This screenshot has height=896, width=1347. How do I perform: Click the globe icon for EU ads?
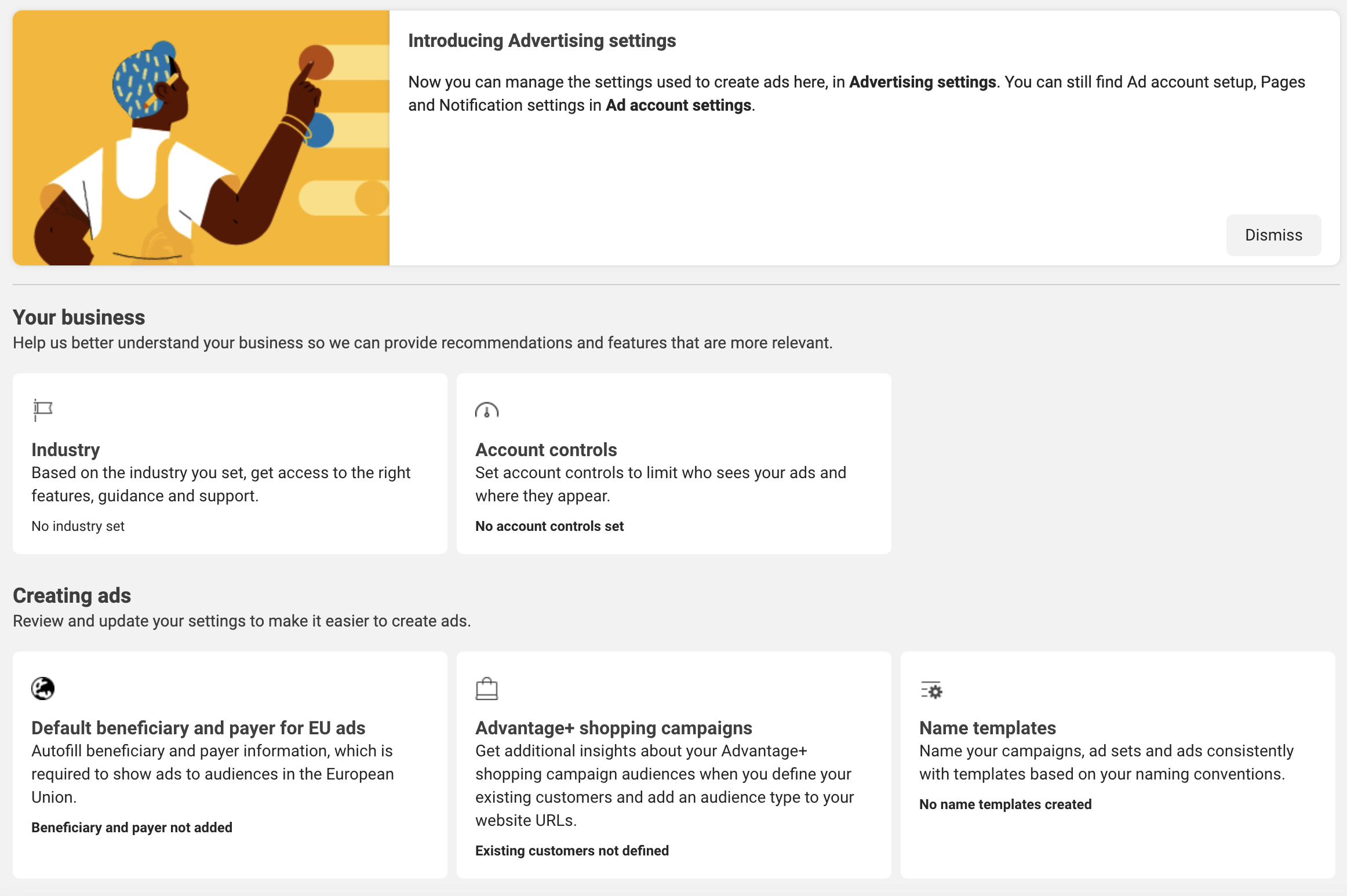click(x=43, y=689)
